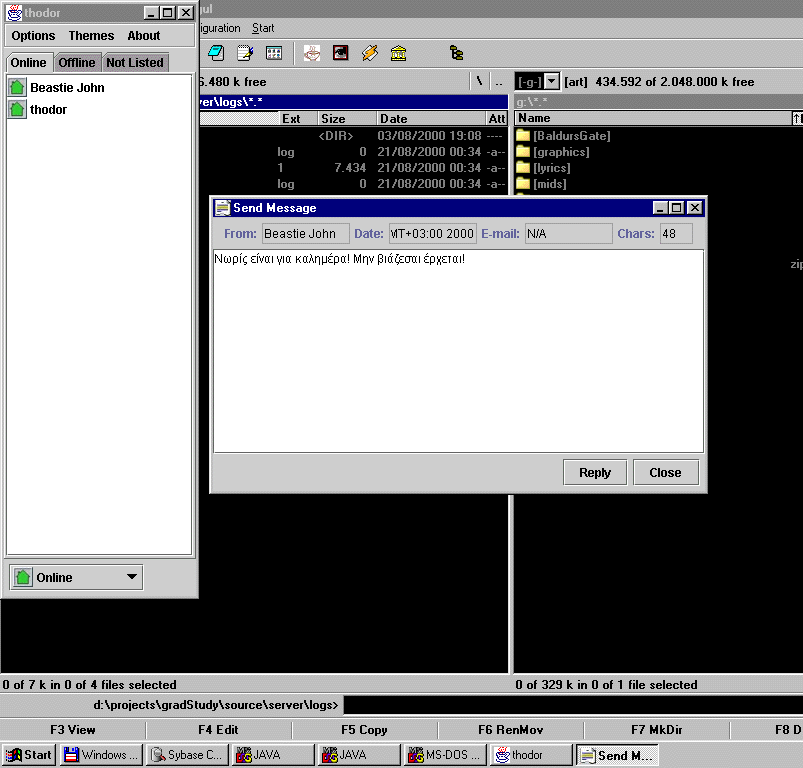Switch to the first JAVA taskbar item
Image resolution: width=803 pixels, height=768 pixels.
pos(272,755)
